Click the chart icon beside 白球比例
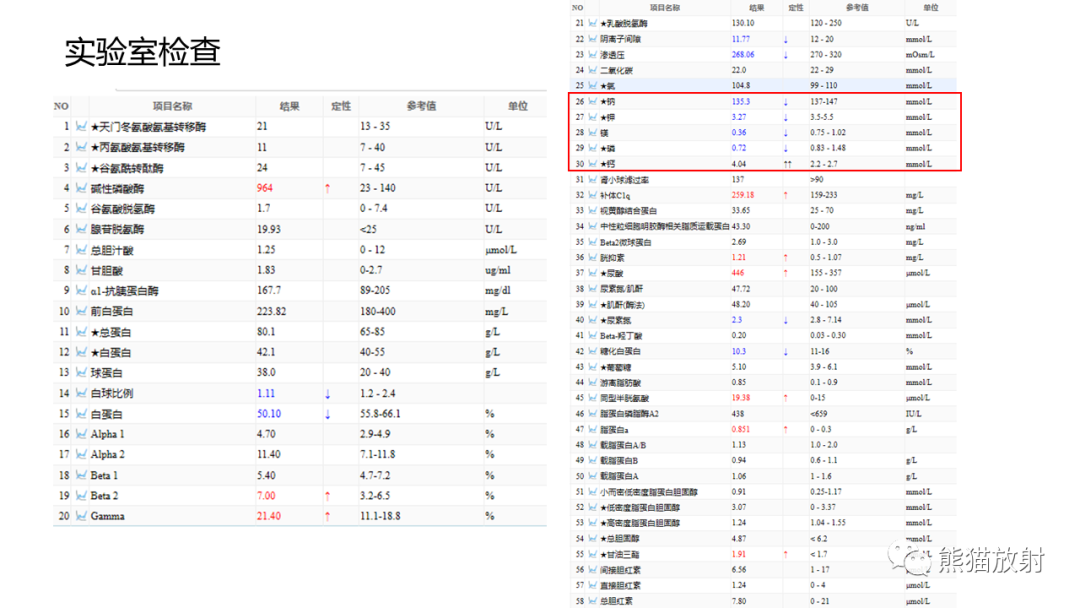 (81, 393)
